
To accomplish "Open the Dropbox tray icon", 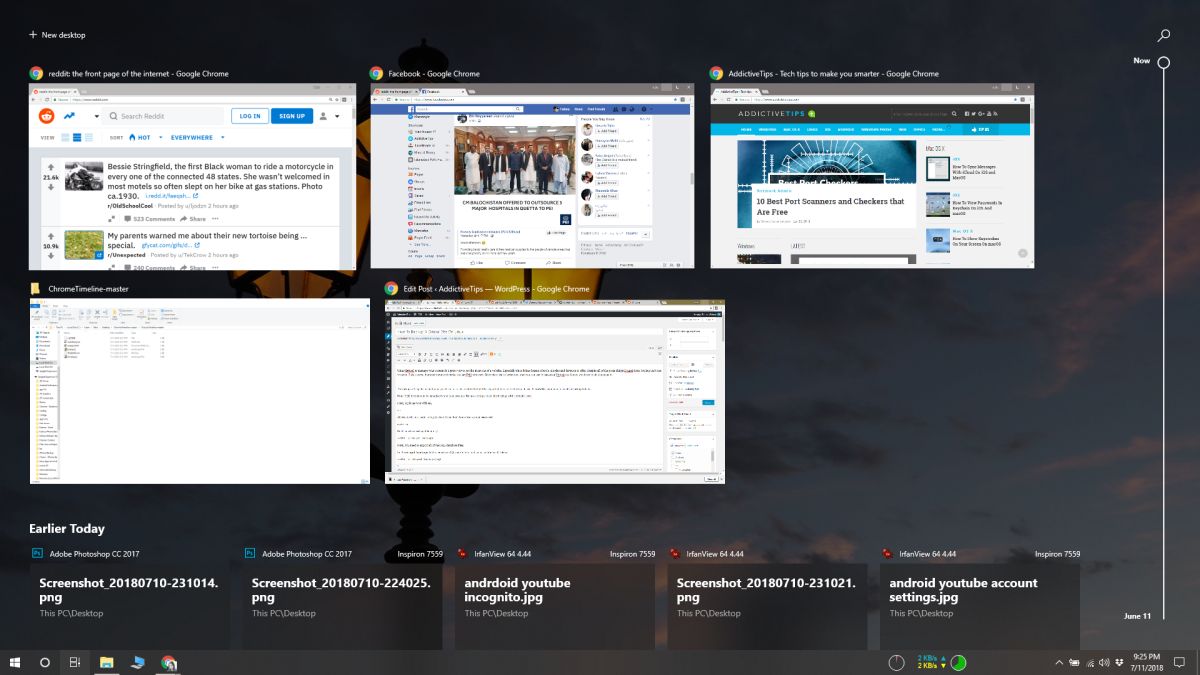I will (x=1119, y=662).
